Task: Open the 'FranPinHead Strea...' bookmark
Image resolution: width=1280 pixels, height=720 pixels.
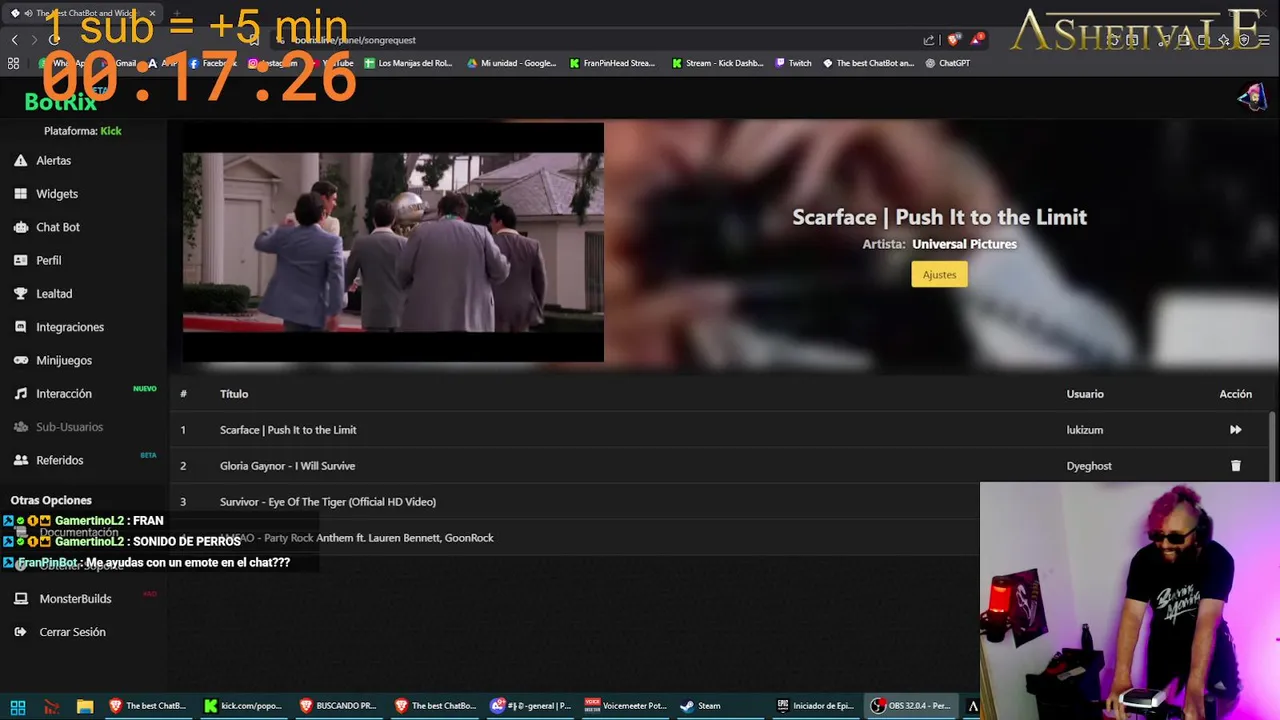Action: click(x=611, y=63)
